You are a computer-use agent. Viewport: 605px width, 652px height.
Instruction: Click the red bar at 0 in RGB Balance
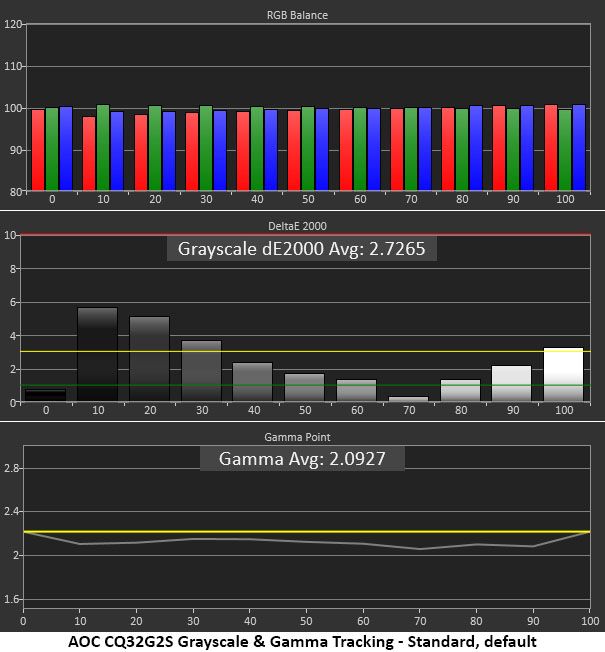(x=38, y=150)
